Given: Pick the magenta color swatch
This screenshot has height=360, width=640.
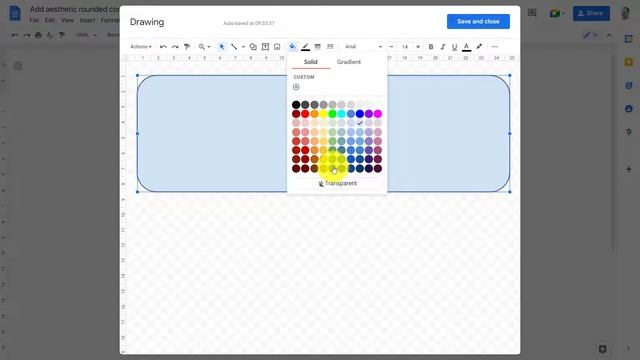Looking at the screenshot, I should pyautogui.click(x=378, y=113).
